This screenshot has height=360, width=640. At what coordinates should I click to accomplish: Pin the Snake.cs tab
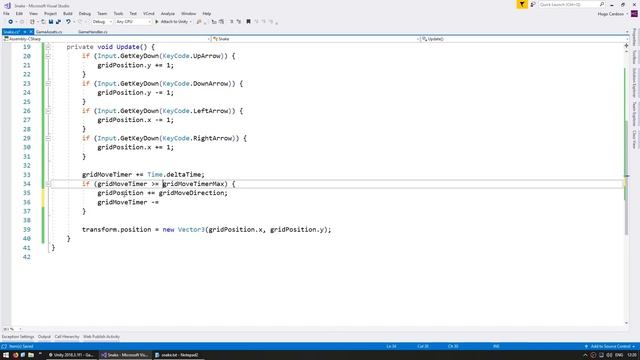point(24,32)
